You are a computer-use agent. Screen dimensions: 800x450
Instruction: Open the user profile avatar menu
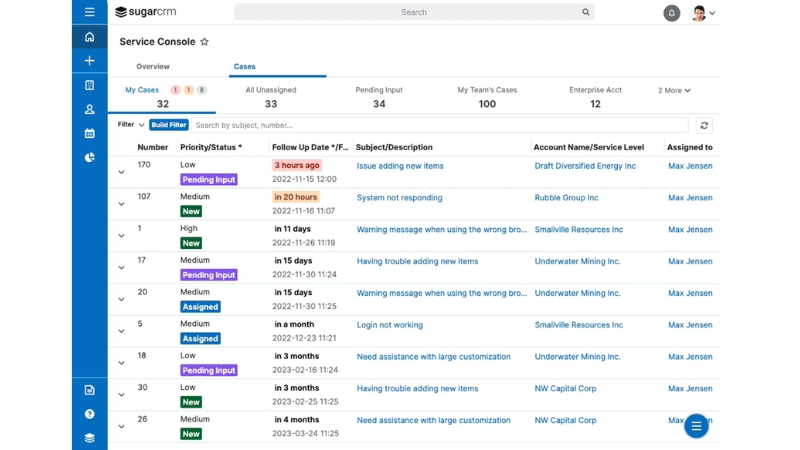click(703, 13)
